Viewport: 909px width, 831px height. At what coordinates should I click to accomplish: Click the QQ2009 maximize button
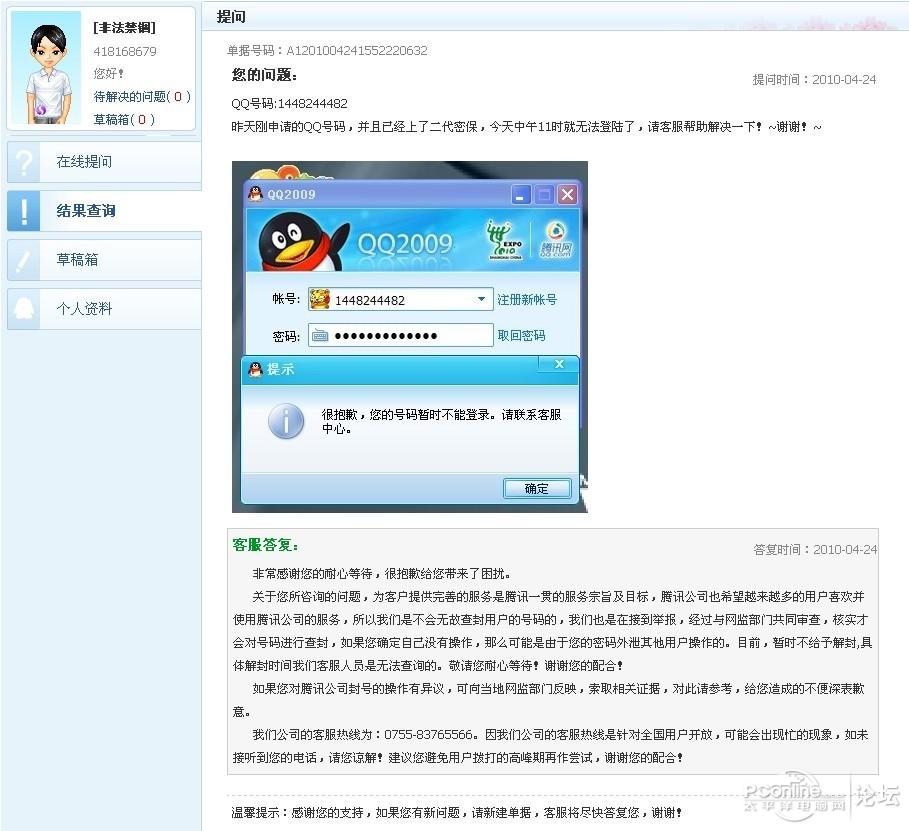544,195
